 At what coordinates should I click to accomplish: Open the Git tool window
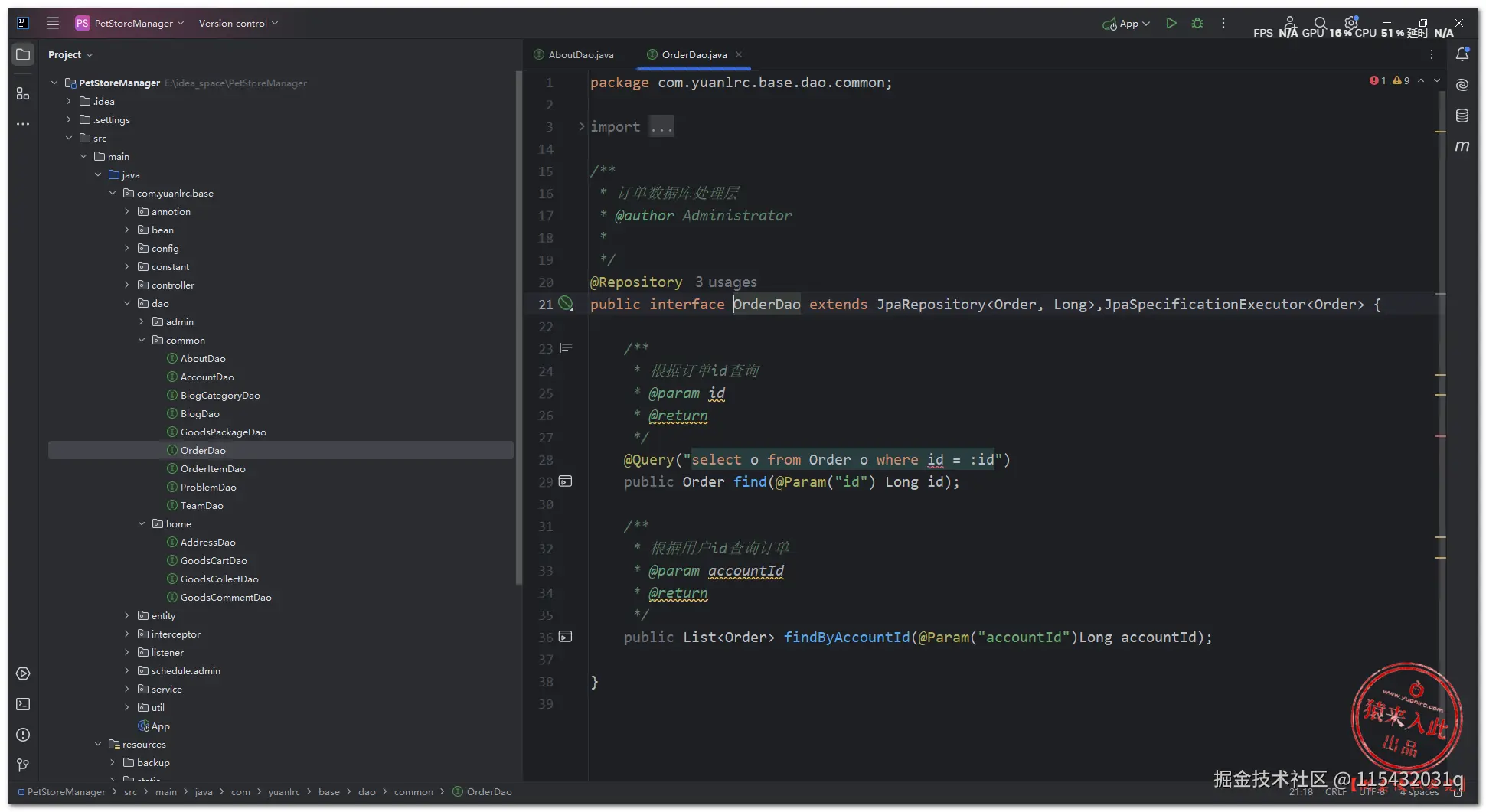click(x=23, y=765)
